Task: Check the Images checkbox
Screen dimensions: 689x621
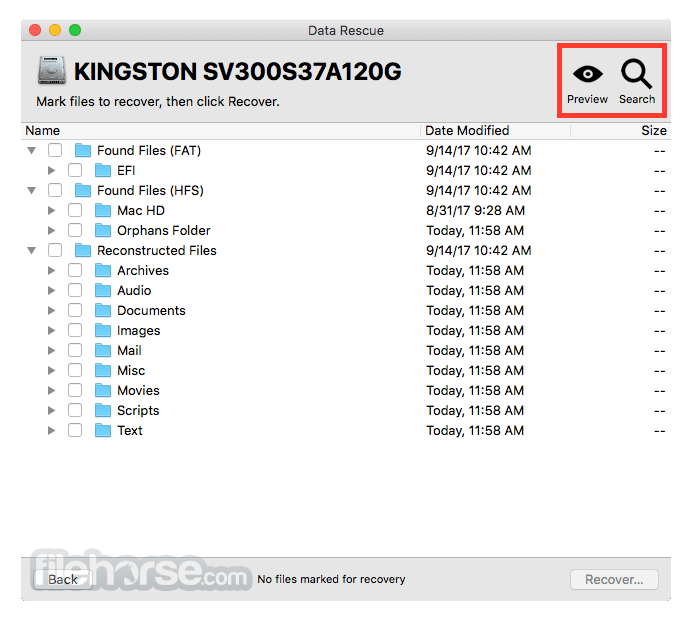Action: 75,330
